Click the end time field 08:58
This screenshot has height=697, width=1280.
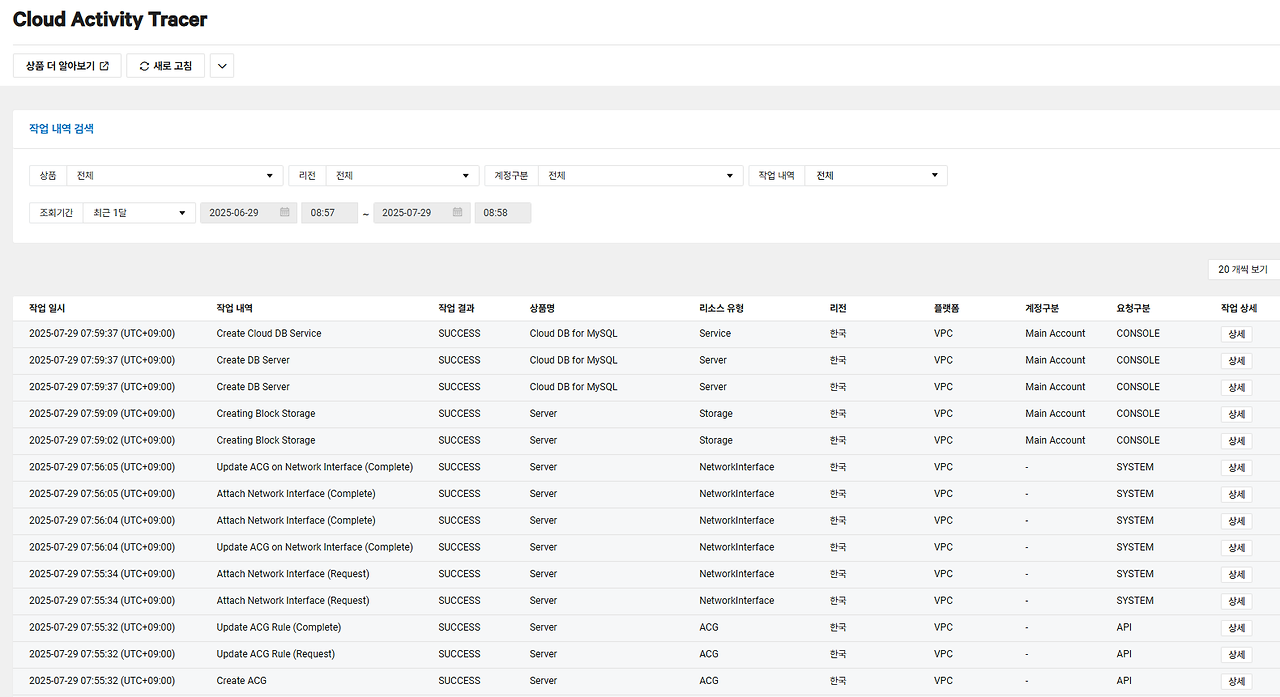502,213
